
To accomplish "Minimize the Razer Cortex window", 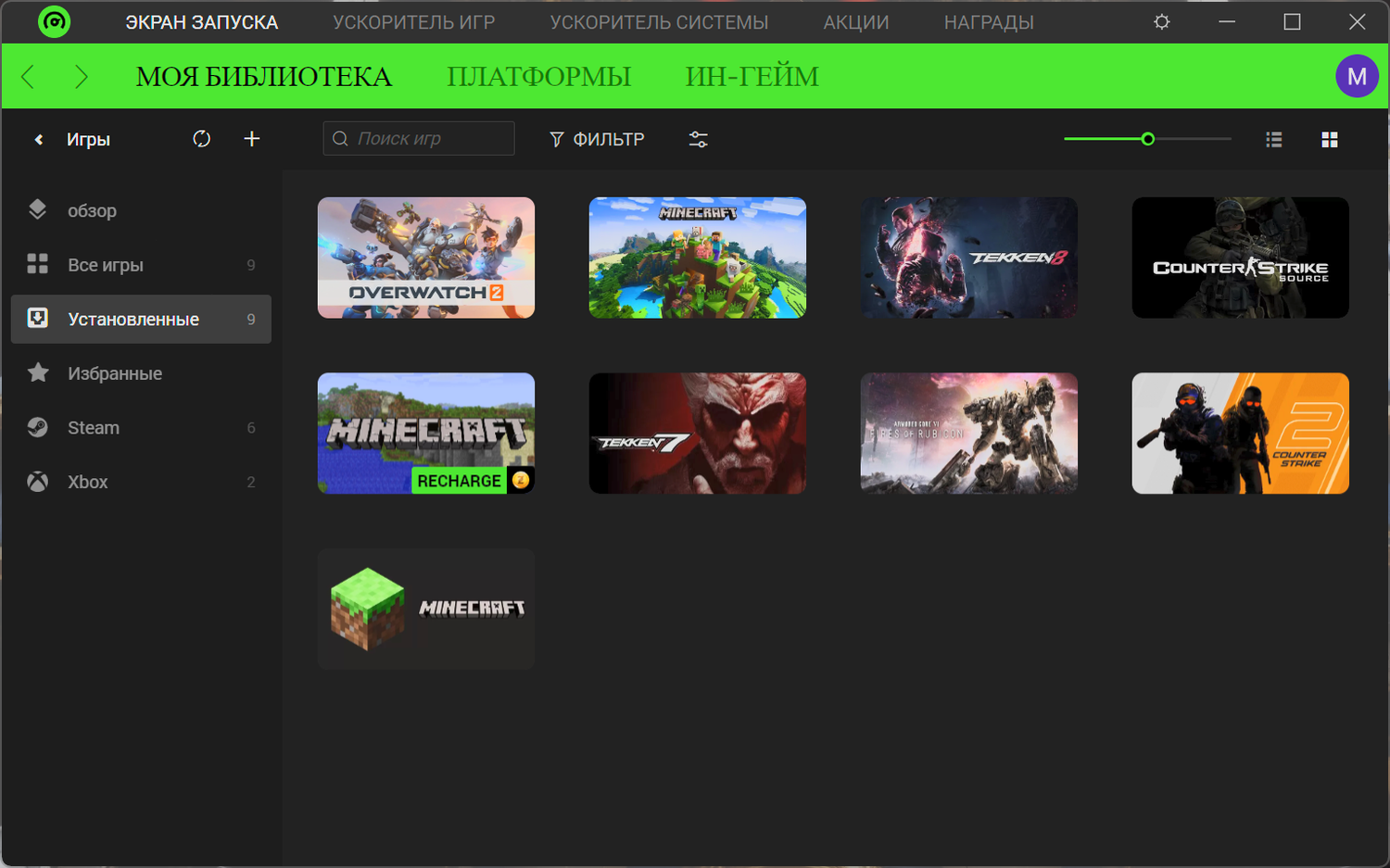I will point(1227,21).
